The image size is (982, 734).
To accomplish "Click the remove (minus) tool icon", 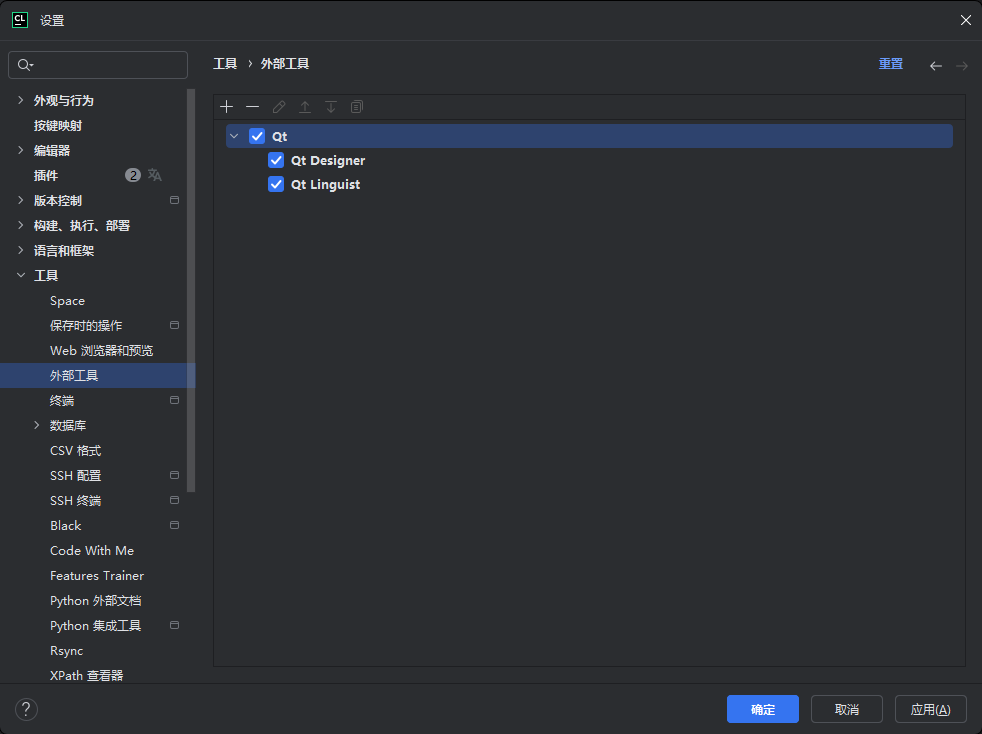I will pyautogui.click(x=253, y=107).
